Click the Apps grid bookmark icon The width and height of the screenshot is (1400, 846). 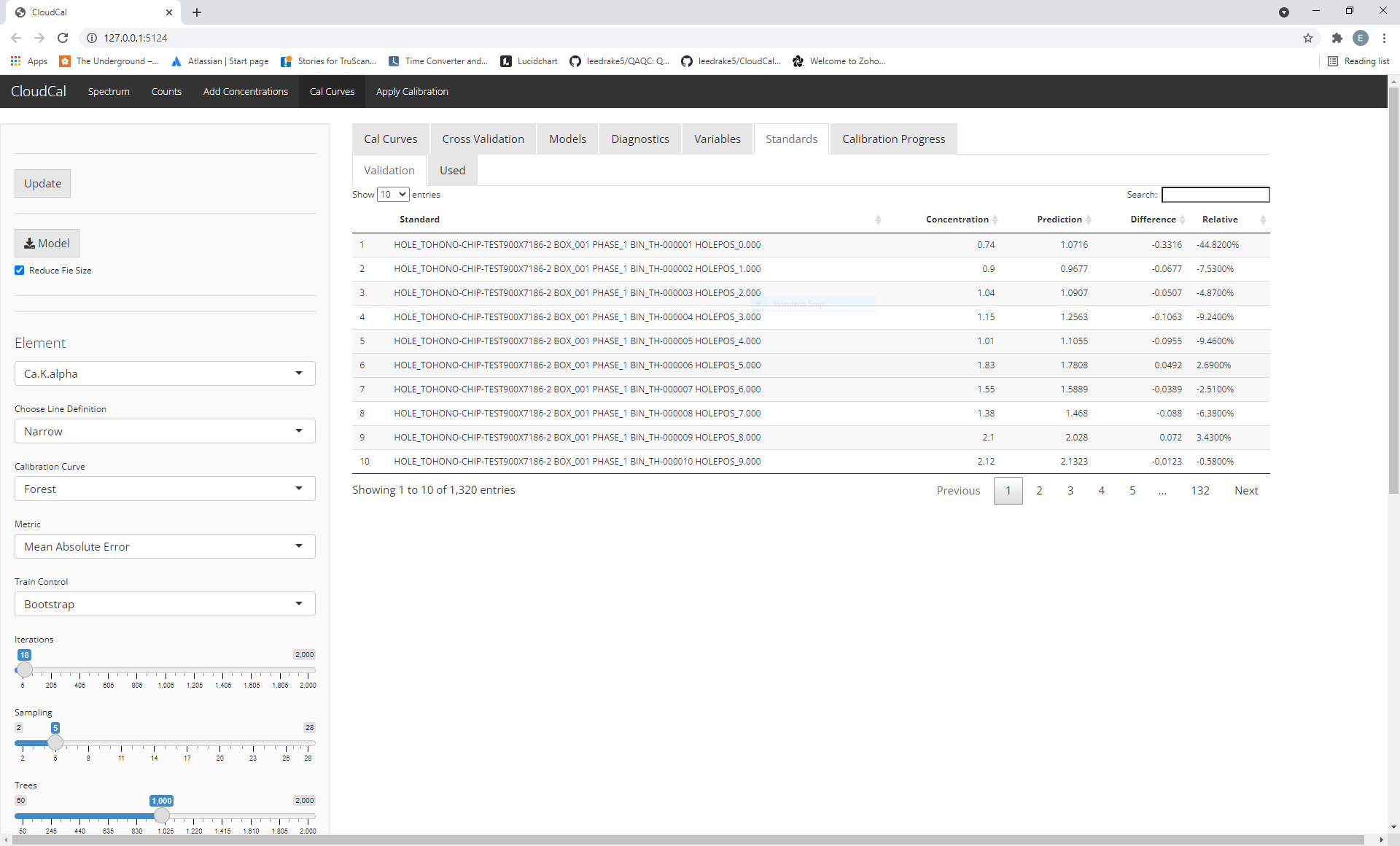15,61
